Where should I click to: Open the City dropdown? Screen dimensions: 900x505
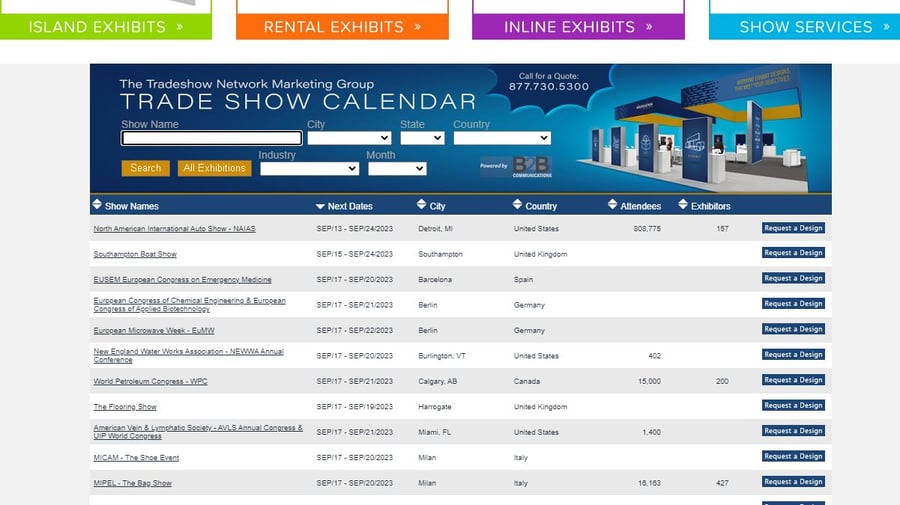click(349, 138)
